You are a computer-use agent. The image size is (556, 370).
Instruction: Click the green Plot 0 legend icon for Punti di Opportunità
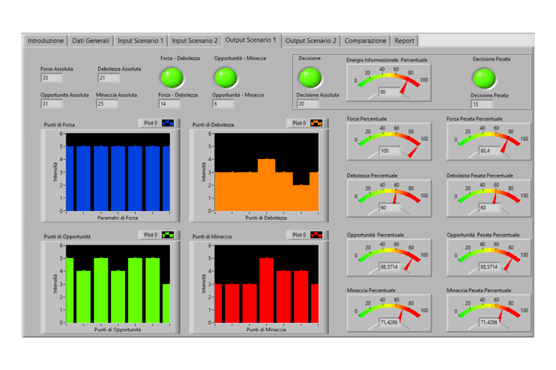168,235
